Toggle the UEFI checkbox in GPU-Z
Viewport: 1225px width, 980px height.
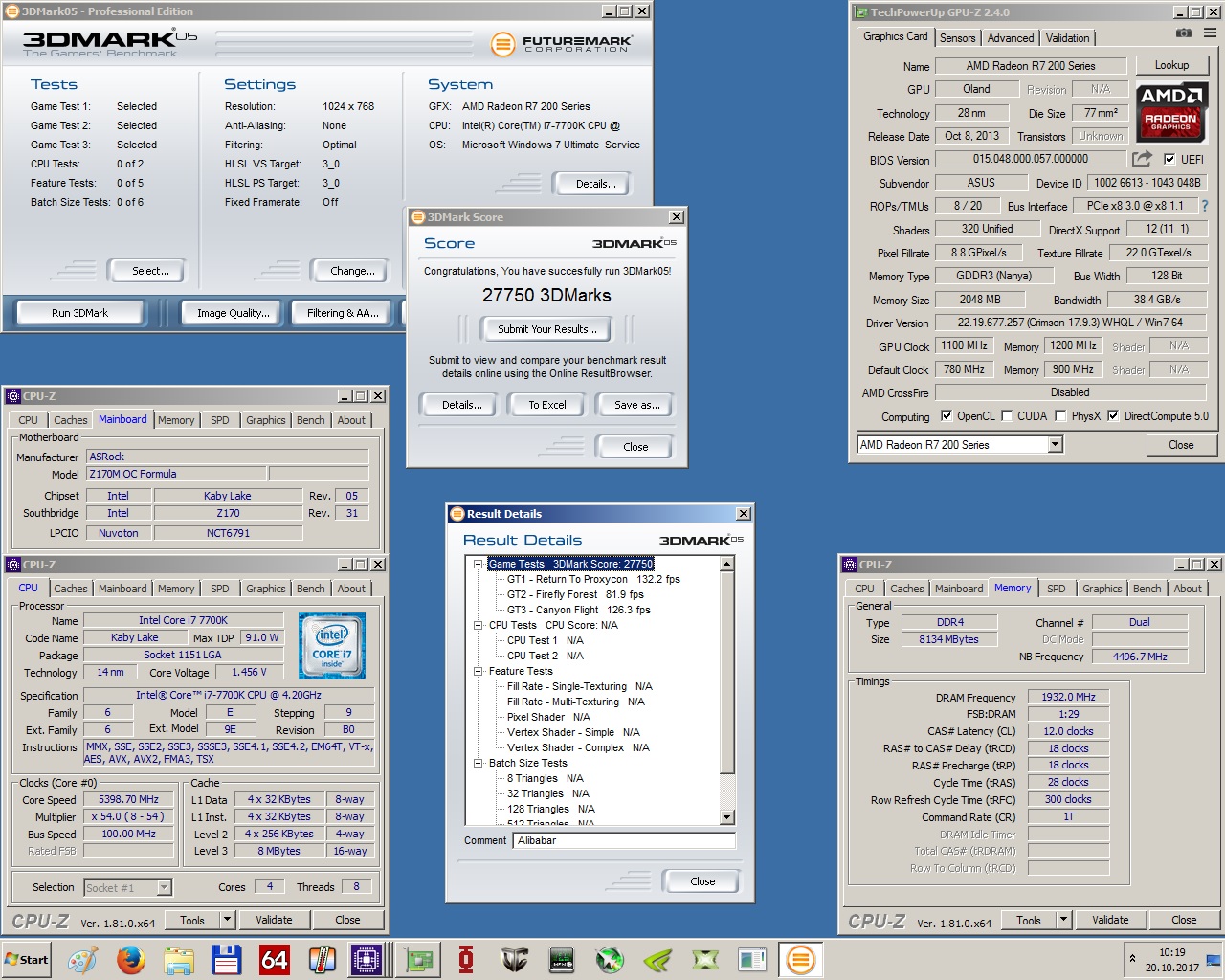tap(1169, 159)
